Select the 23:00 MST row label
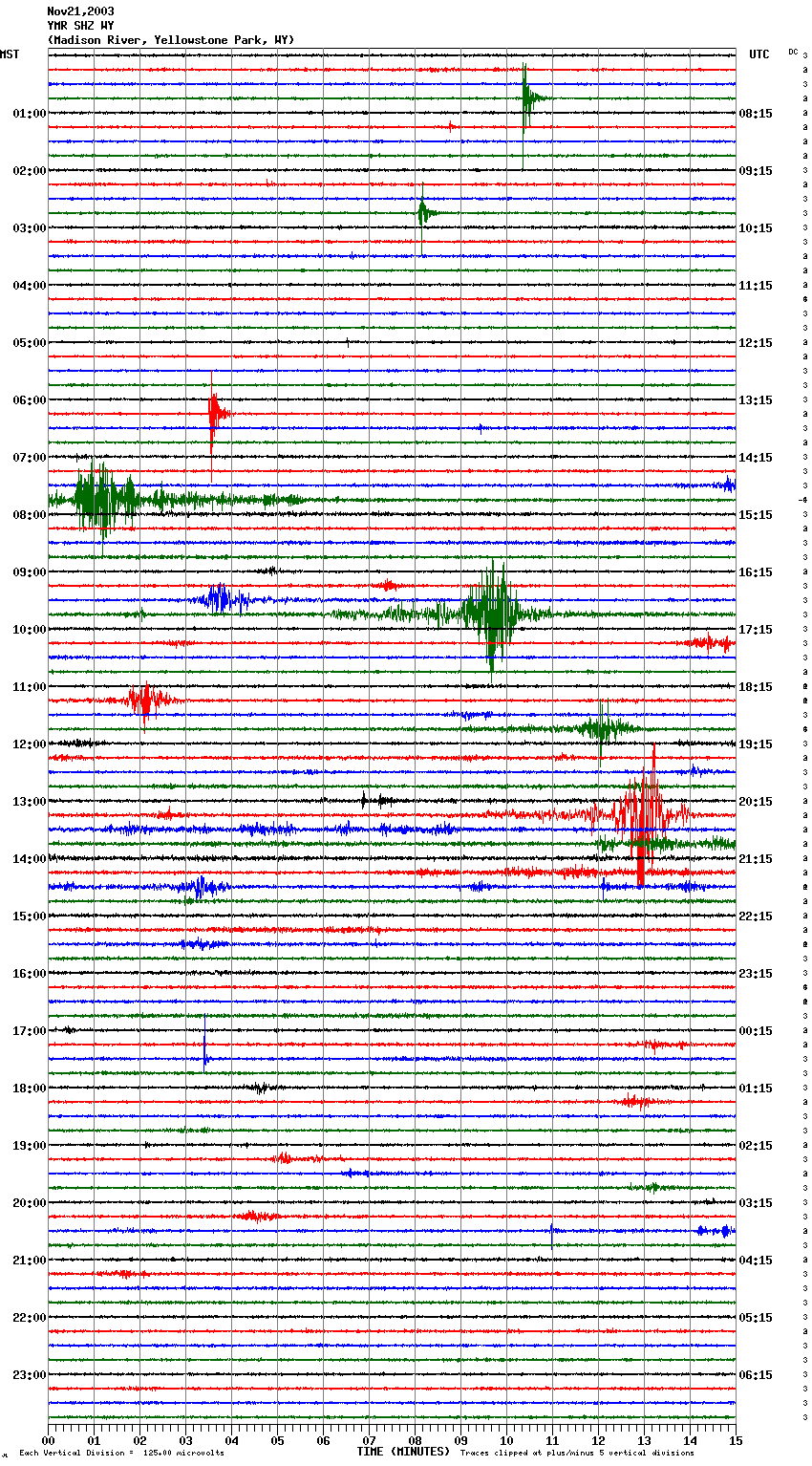The height and width of the screenshot is (1466, 812). coord(30,1375)
